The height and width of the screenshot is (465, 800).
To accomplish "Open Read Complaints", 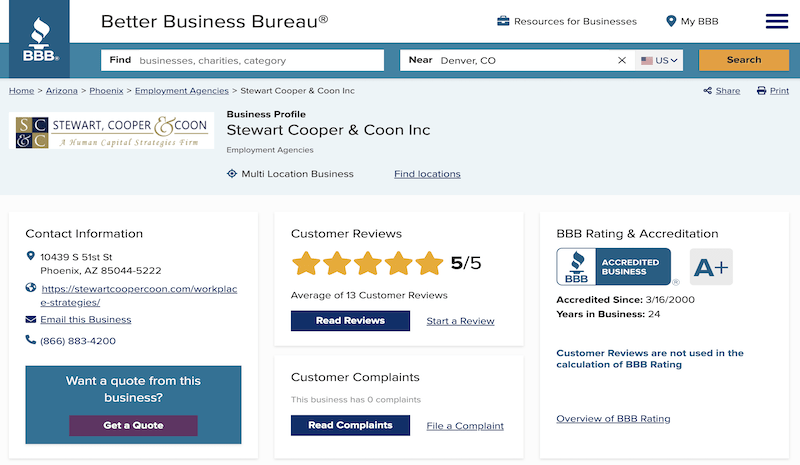I will point(350,425).
